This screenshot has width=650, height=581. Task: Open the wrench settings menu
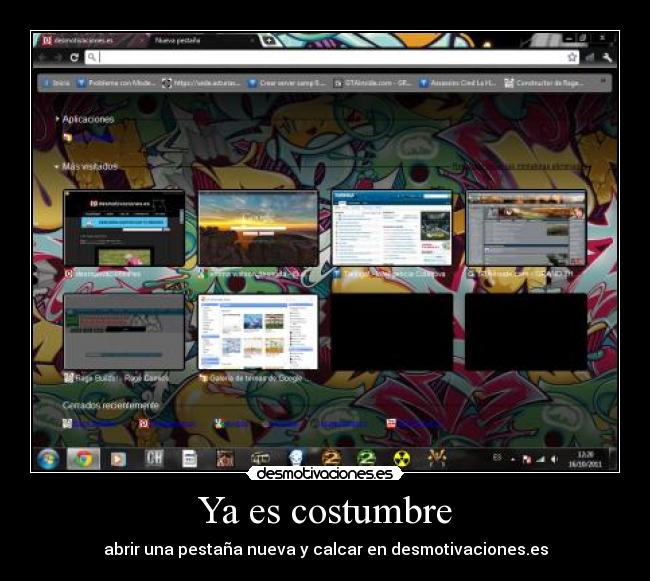[x=607, y=57]
